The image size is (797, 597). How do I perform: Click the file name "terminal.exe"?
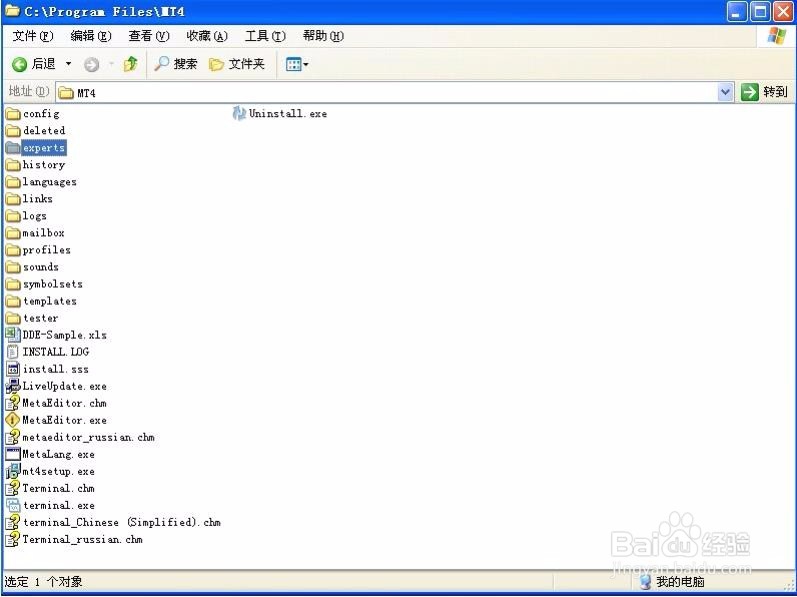[x=59, y=506]
